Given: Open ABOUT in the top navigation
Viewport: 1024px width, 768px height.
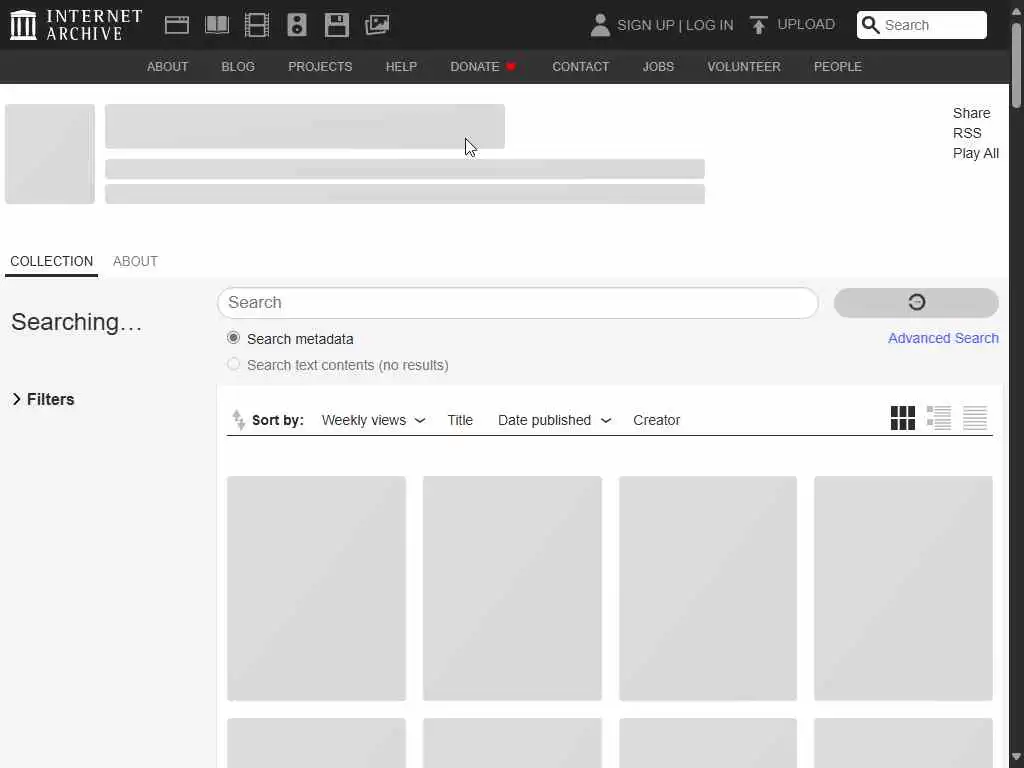Looking at the screenshot, I should click(167, 67).
